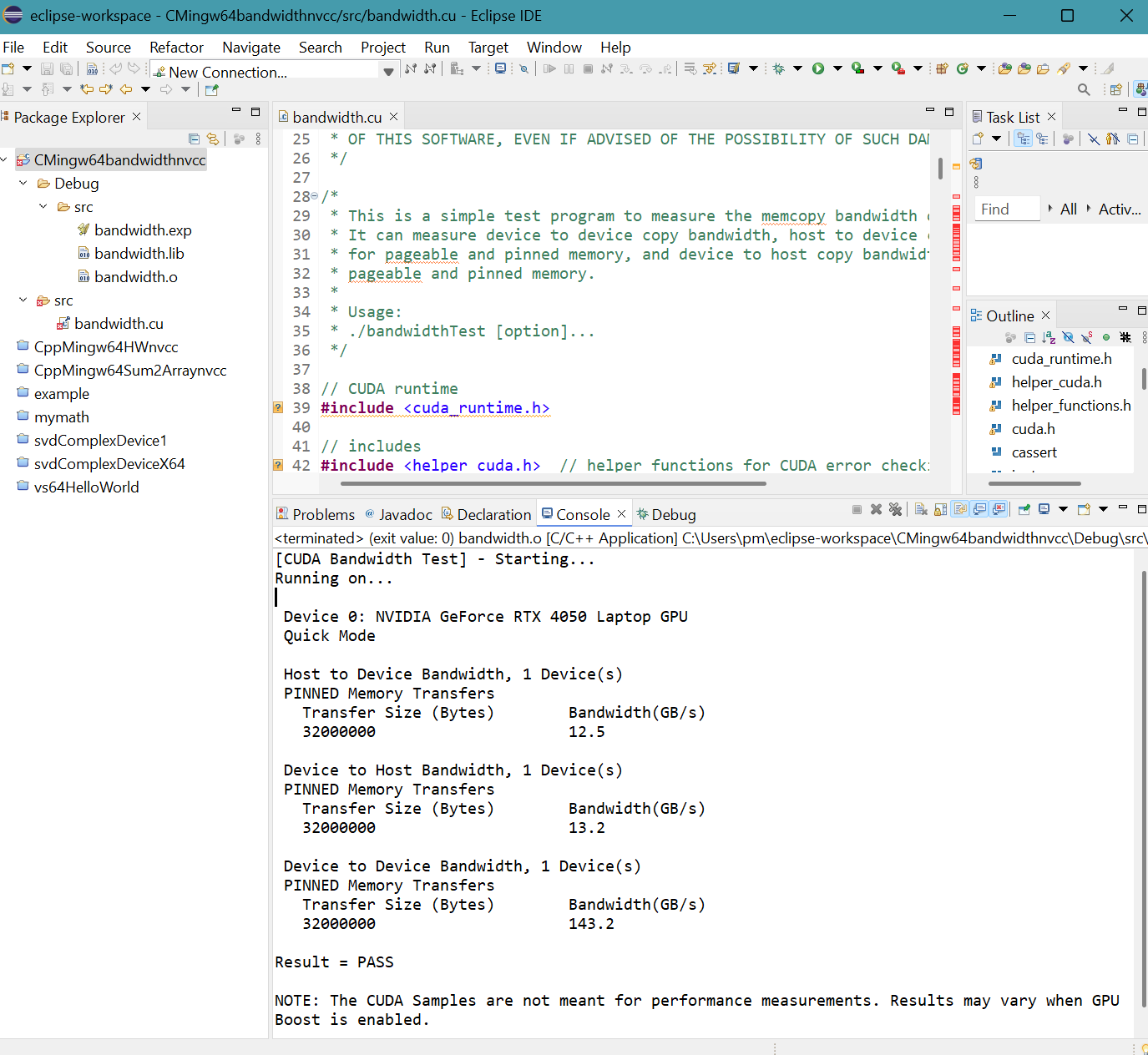Click the Run Last Tool with red toolbox
1148x1055 pixels.
[898, 68]
